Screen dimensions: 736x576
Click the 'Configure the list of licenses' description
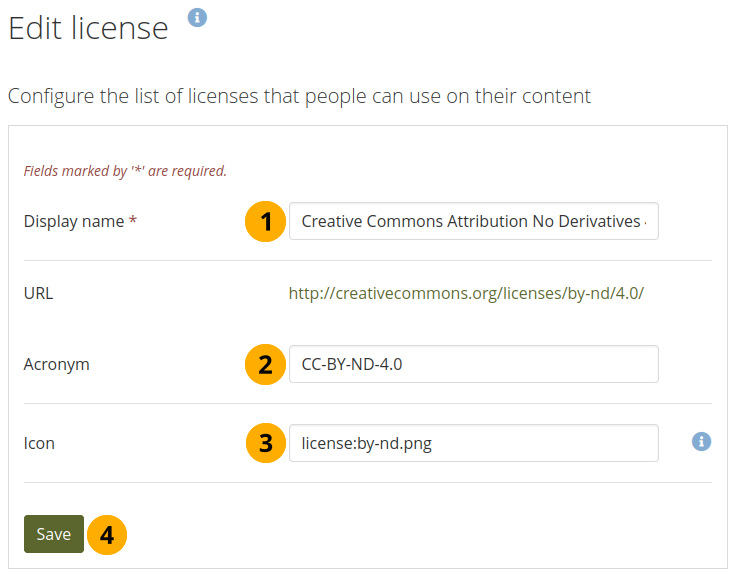click(x=299, y=97)
